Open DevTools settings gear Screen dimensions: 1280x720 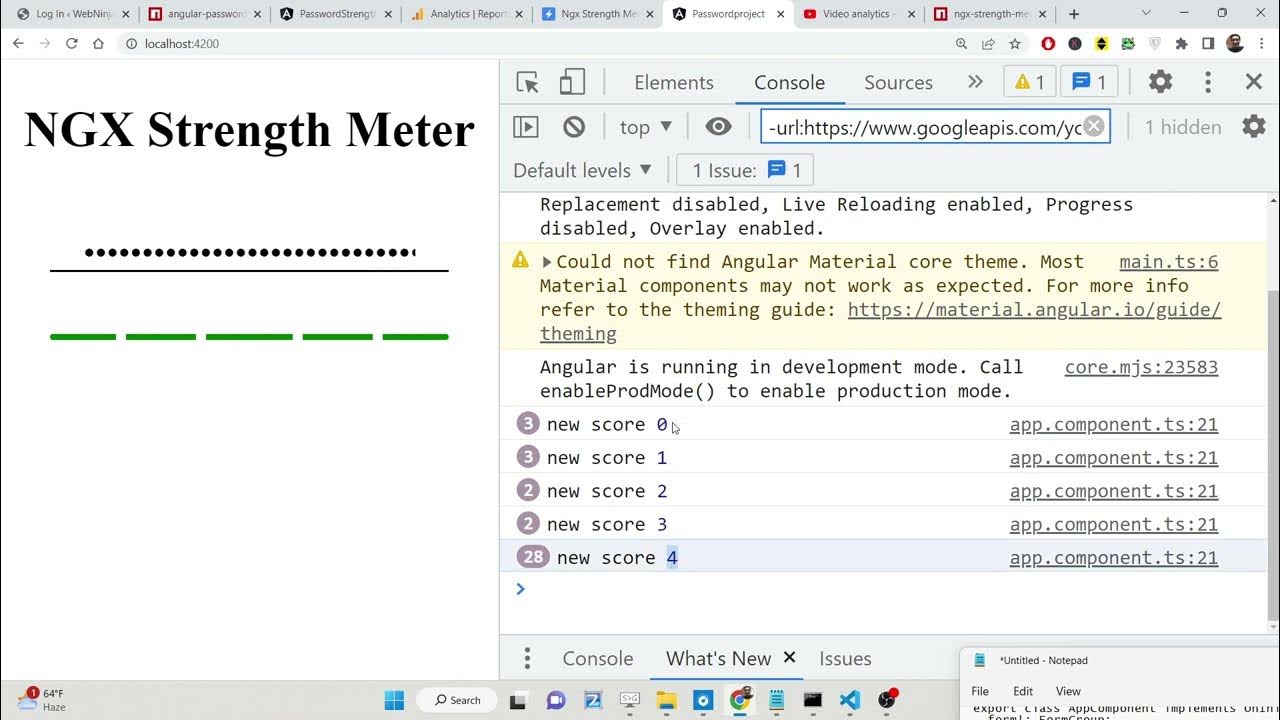pos(1160,82)
